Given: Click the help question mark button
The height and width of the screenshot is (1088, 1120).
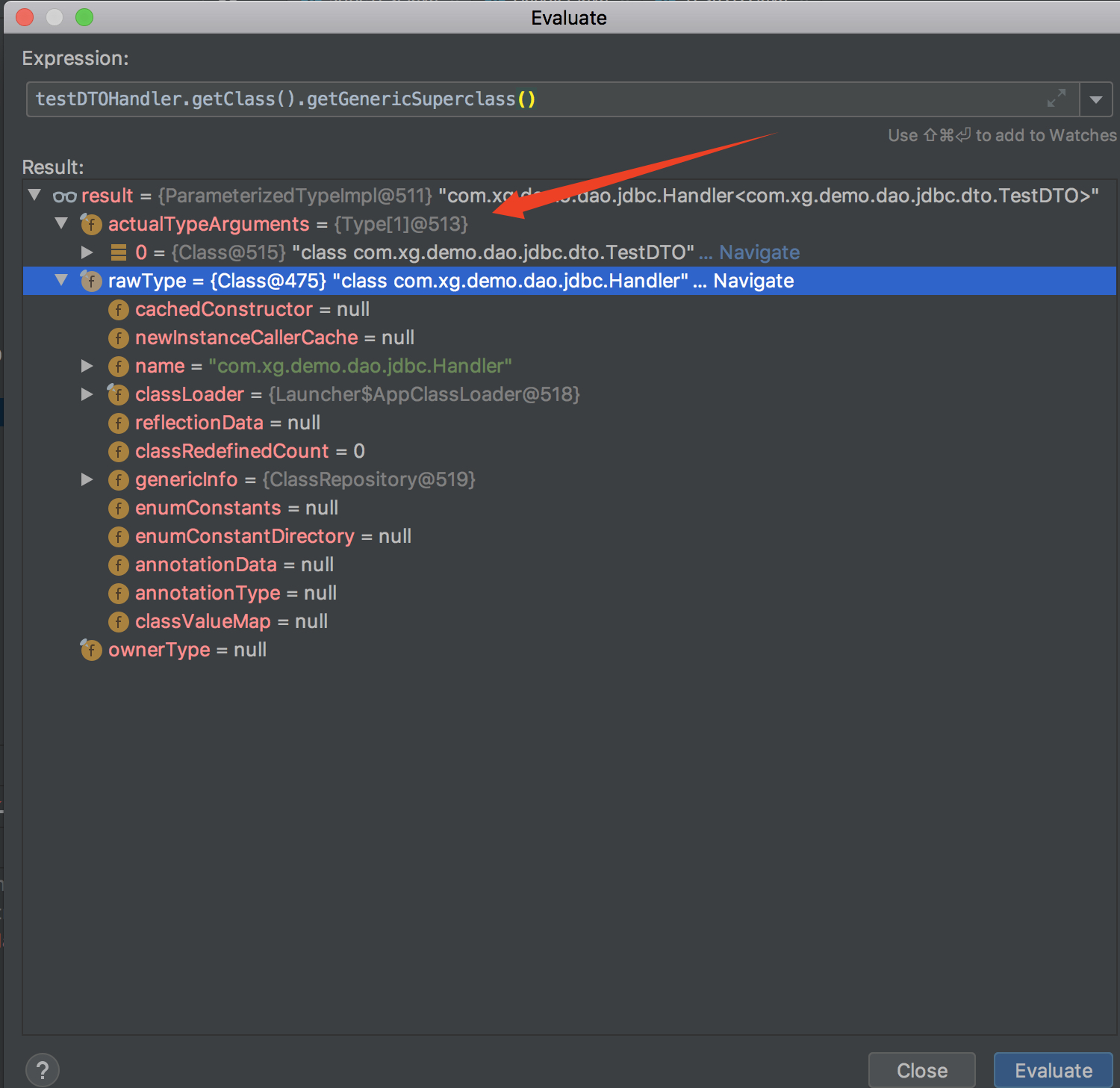Looking at the screenshot, I should [43, 1070].
